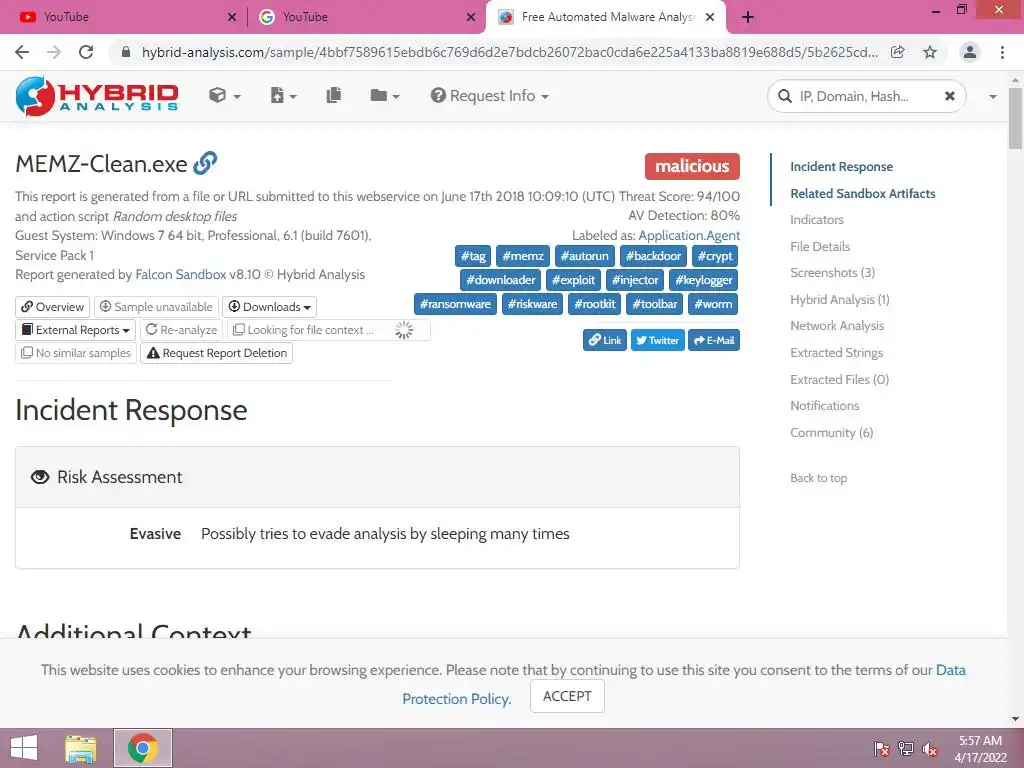Go to the Network Analysis section

tap(837, 326)
